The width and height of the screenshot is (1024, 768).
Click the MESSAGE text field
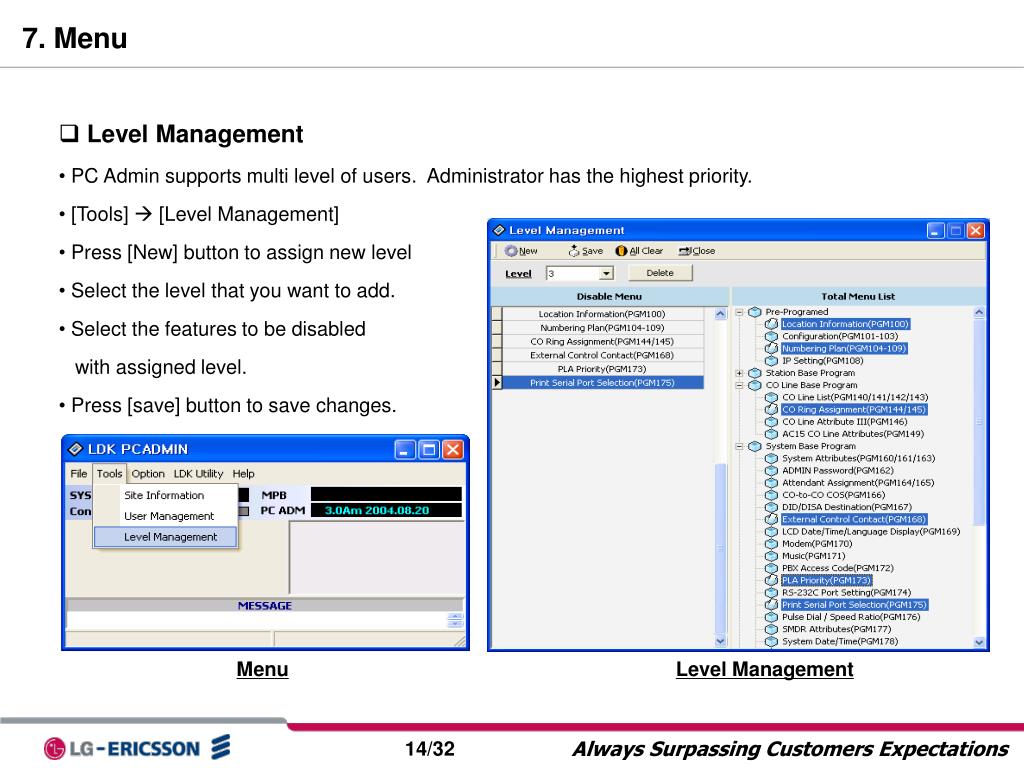tap(257, 620)
